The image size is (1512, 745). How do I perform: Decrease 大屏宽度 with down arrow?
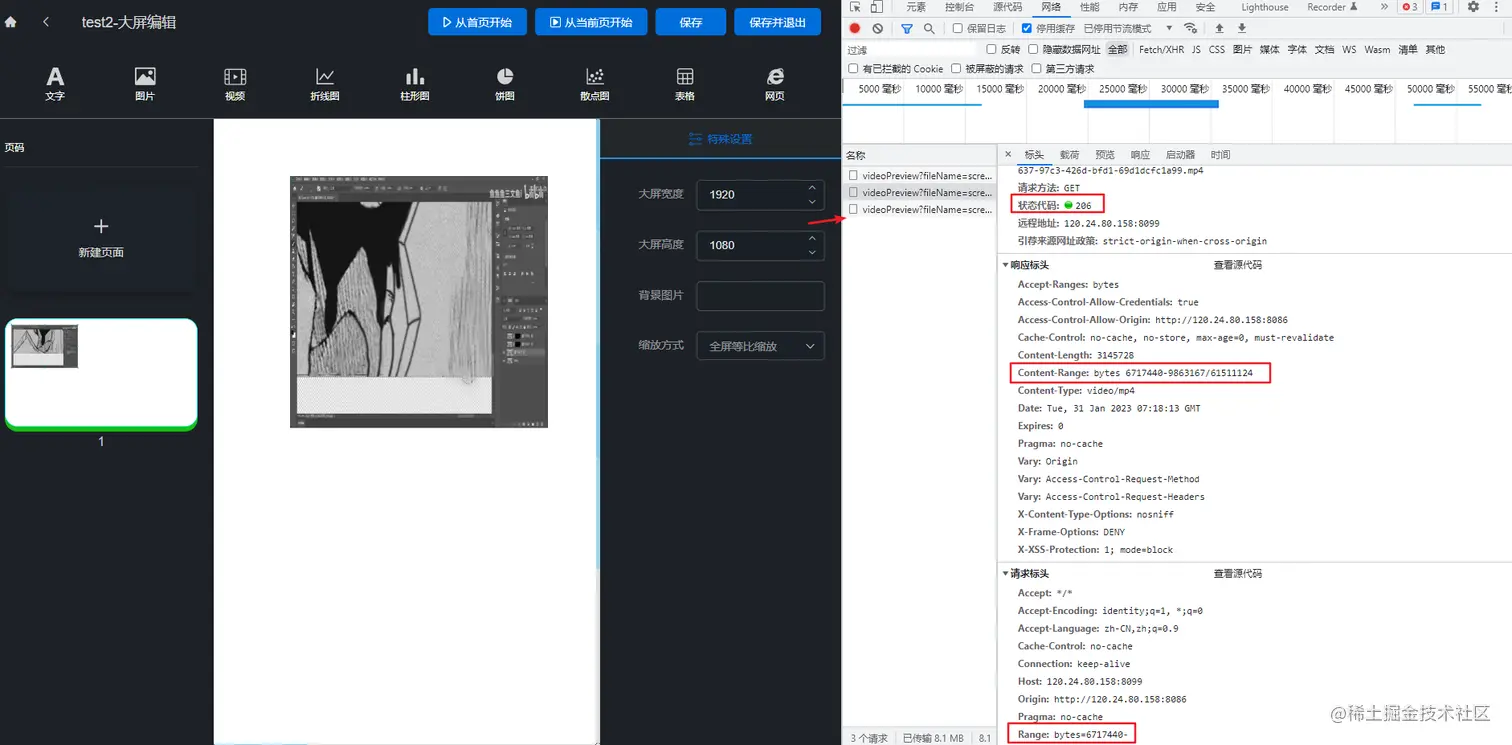[811, 202]
